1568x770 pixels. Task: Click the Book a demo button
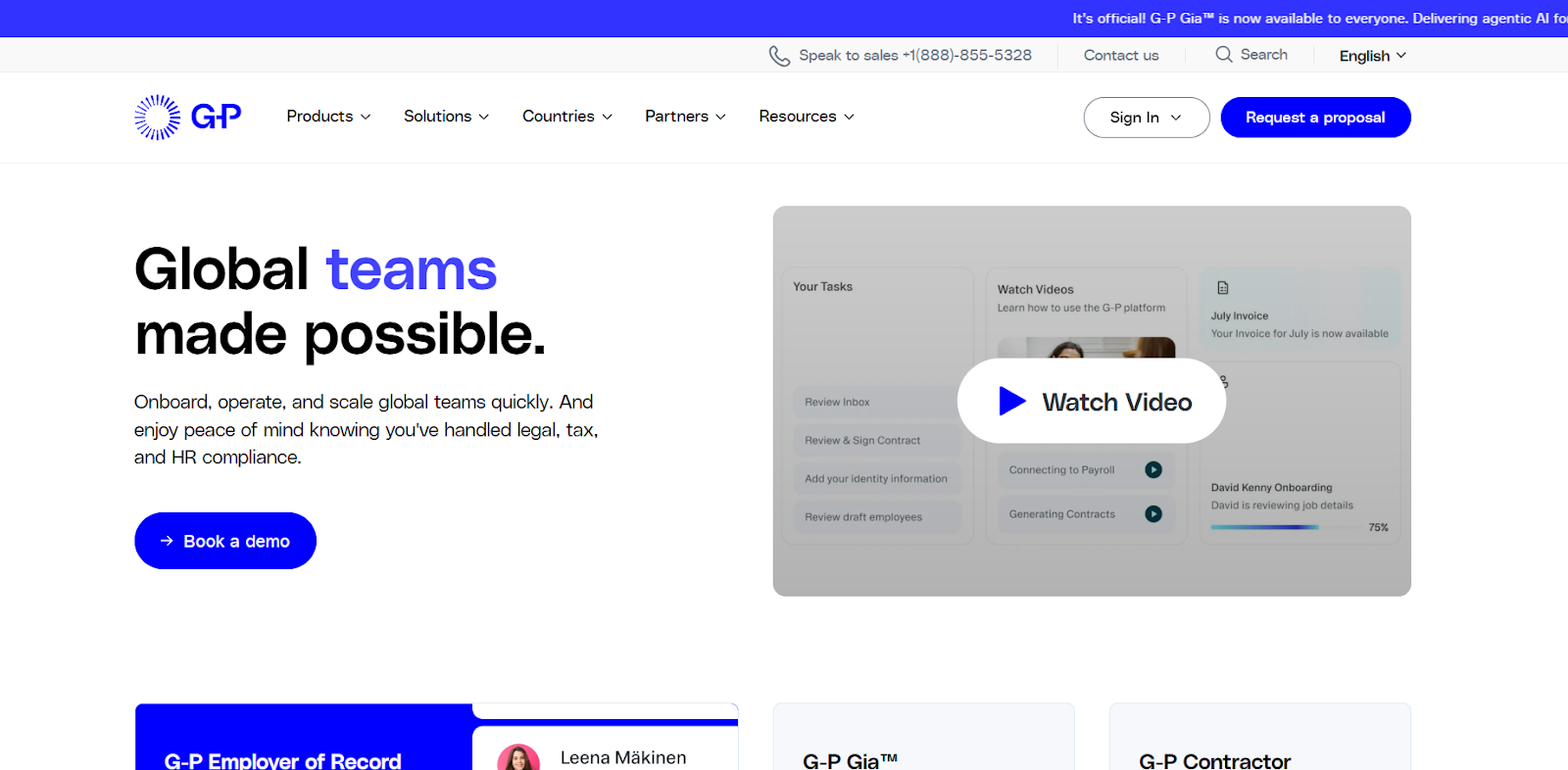point(225,541)
